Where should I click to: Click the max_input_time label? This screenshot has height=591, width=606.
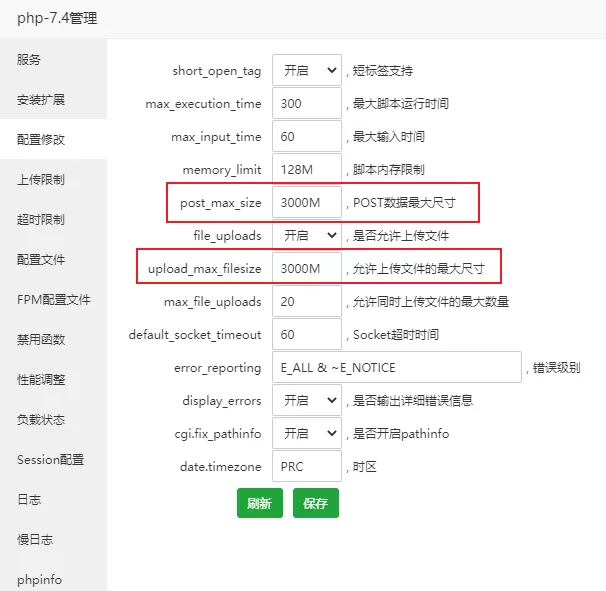(216, 137)
